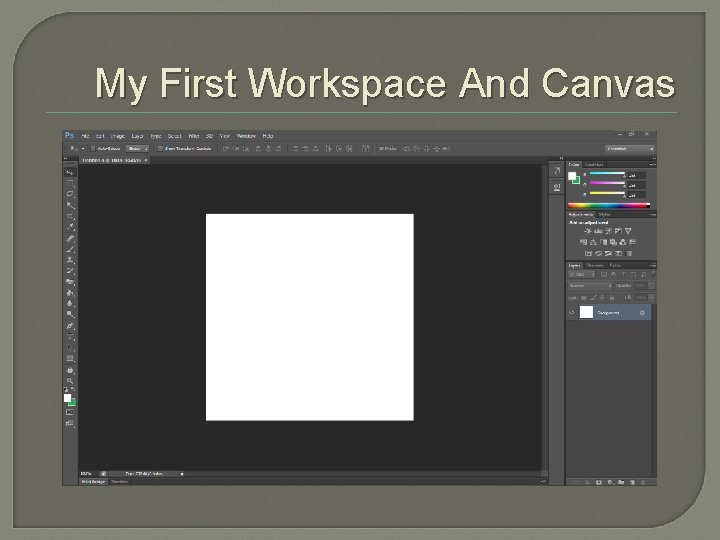Screen dimensions: 720x540
Task: Select the Pen tool
Action: [x=70, y=326]
